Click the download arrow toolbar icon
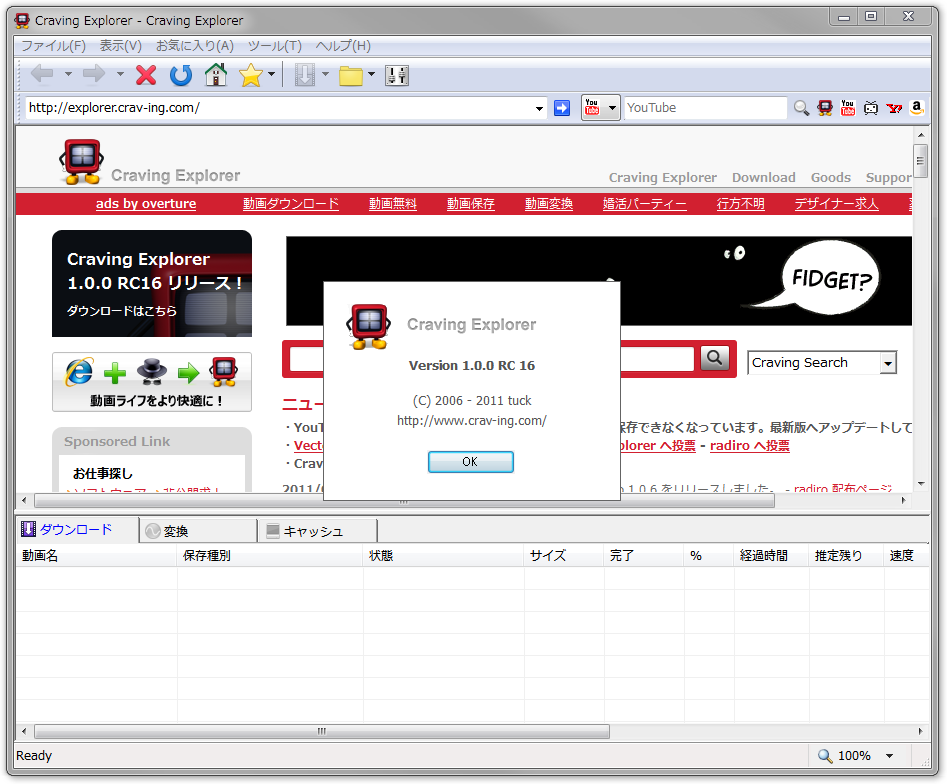The image size is (947, 784). 305,75
